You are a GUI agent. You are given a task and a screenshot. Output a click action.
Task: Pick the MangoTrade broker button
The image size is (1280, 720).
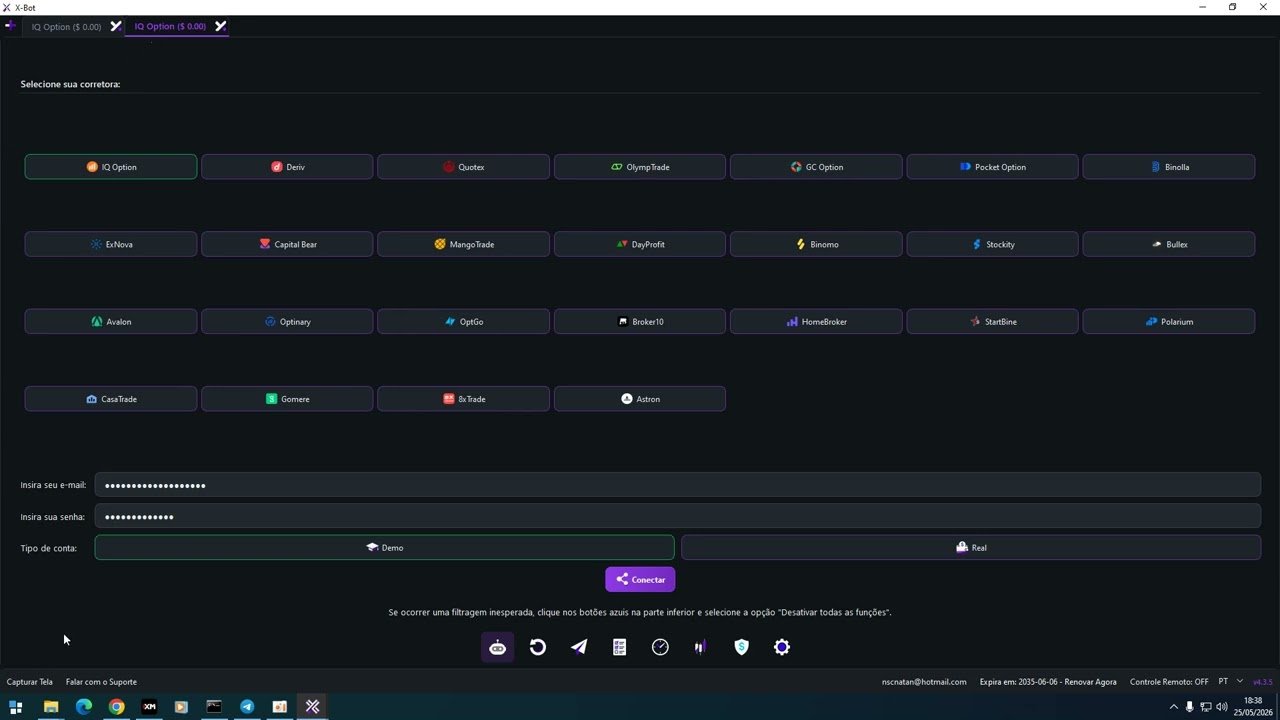coord(463,244)
